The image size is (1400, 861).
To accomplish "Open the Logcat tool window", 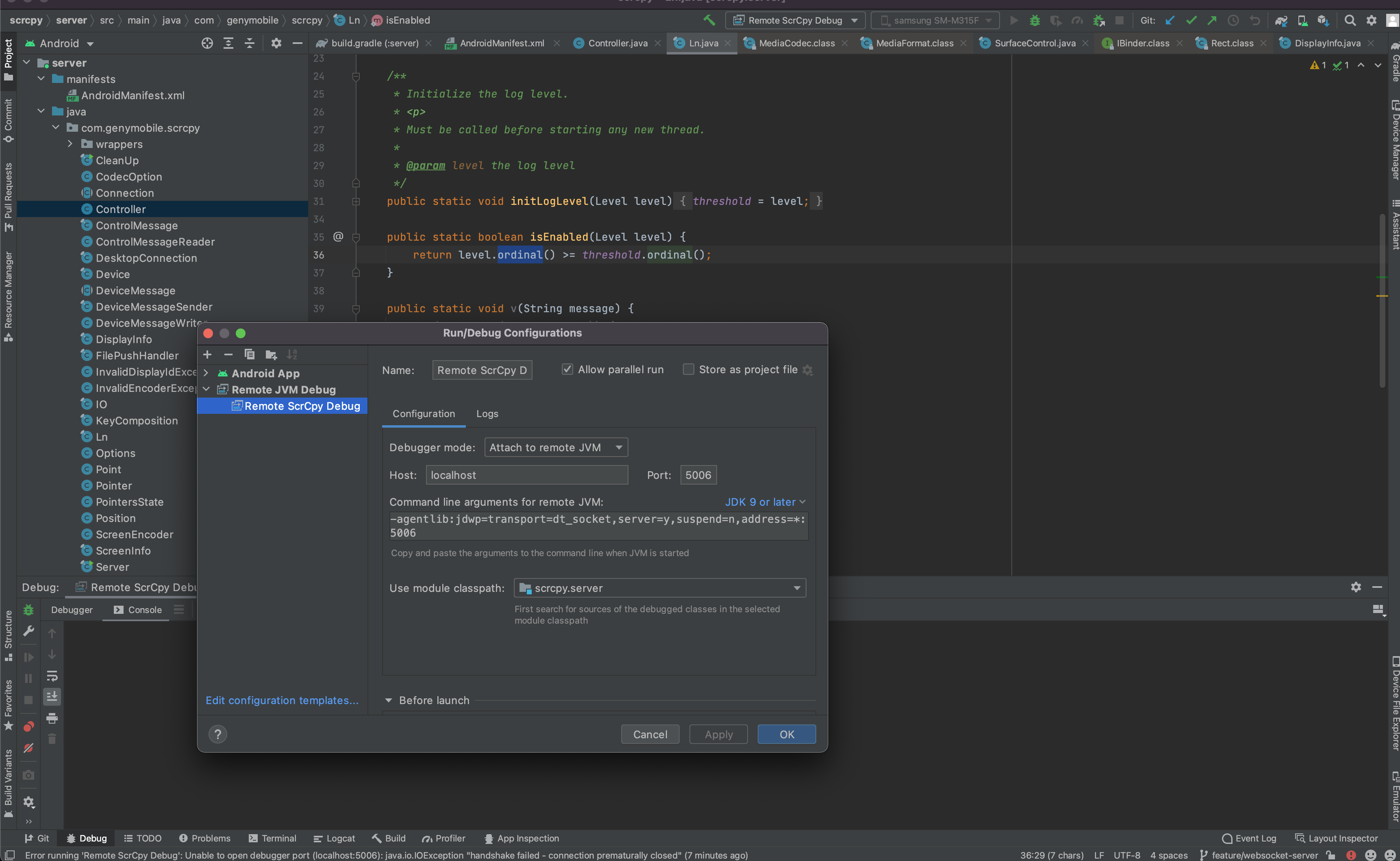I will click(x=335, y=838).
